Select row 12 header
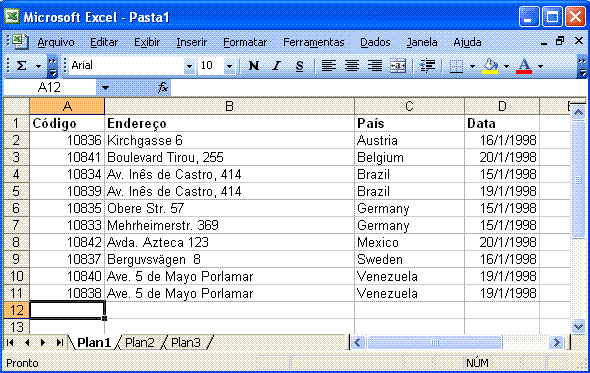The image size is (590, 373). (x=16, y=310)
